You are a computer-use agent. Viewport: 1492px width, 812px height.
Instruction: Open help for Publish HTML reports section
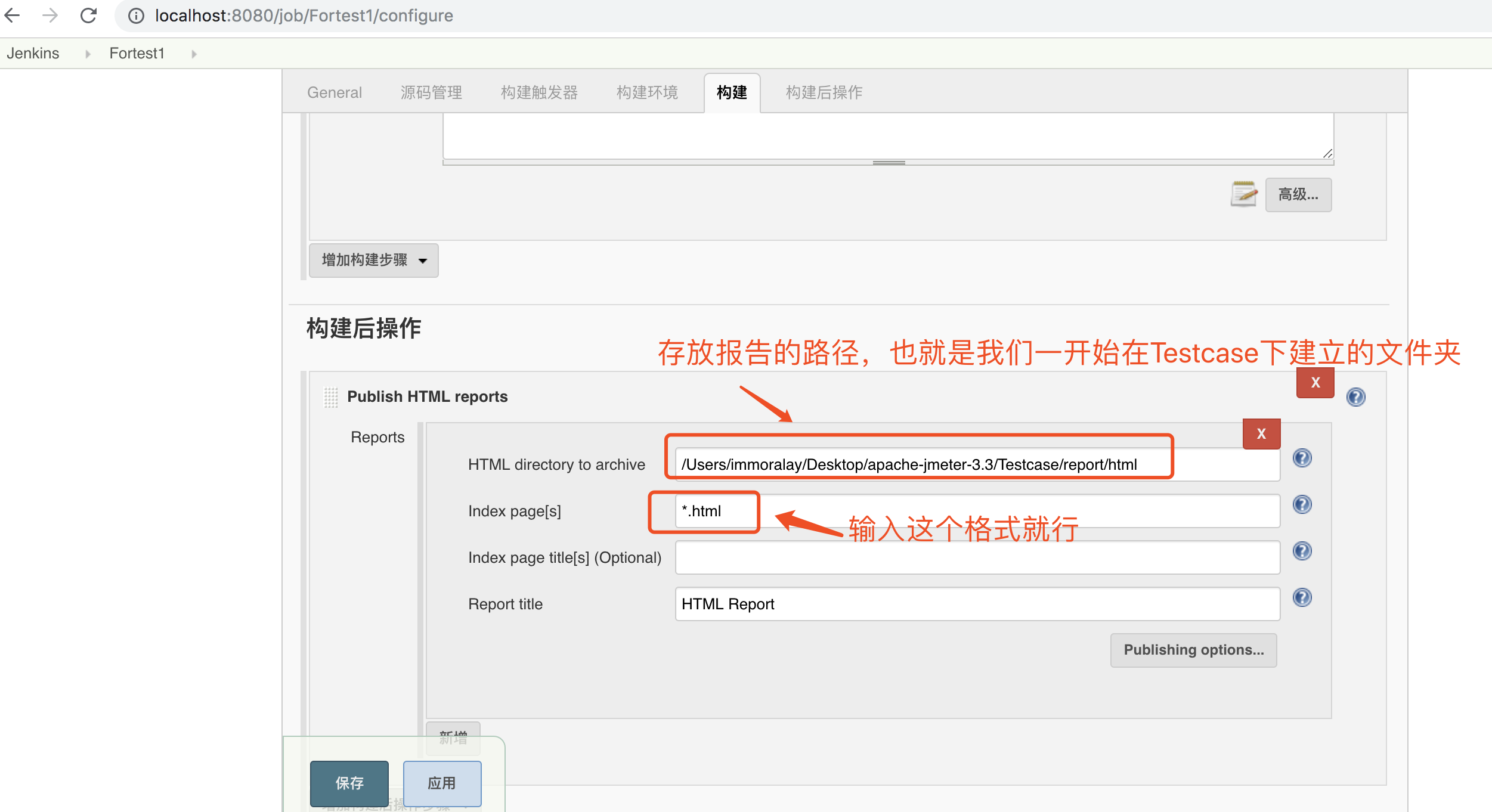click(1355, 397)
